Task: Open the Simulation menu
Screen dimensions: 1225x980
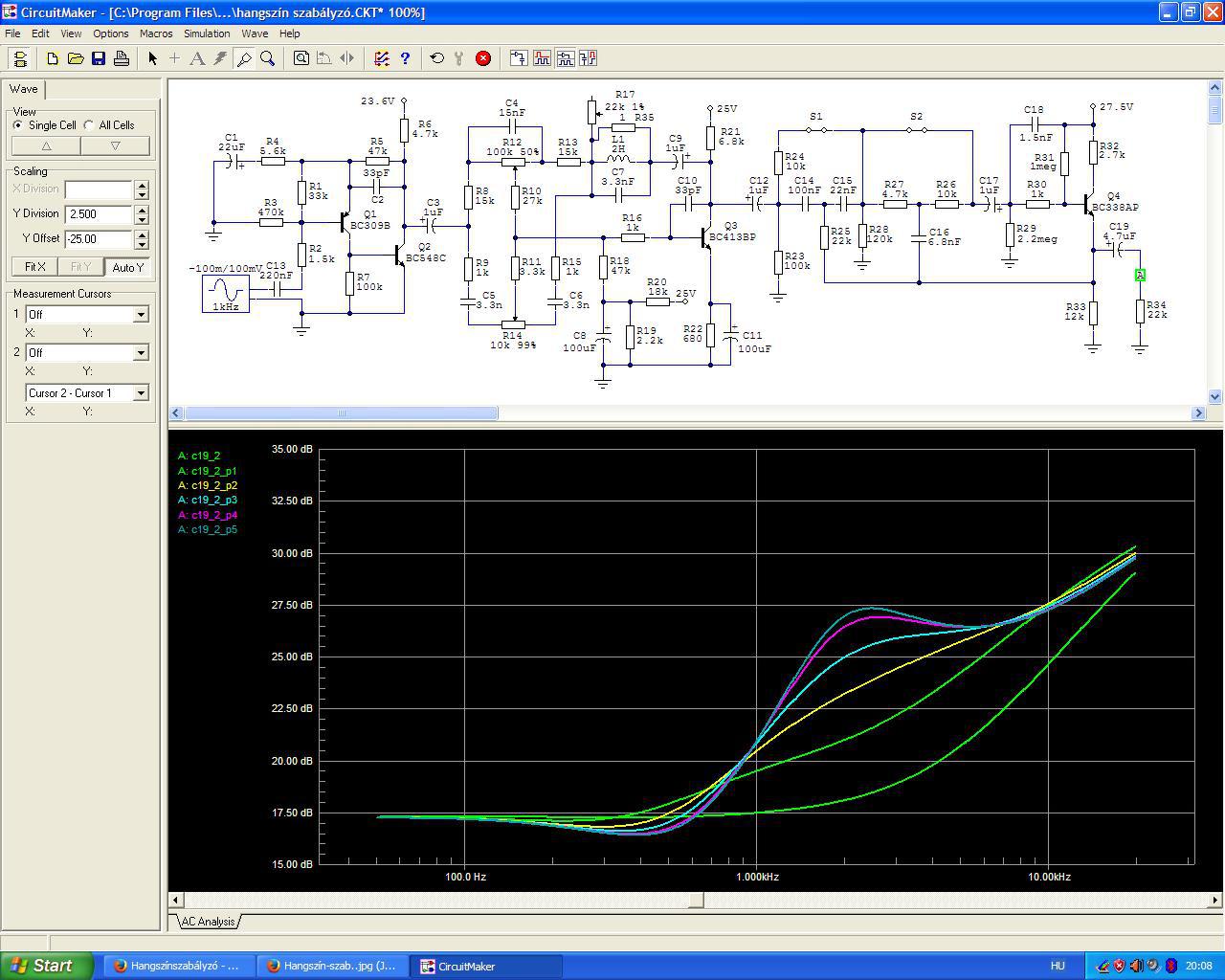Action: 207,33
